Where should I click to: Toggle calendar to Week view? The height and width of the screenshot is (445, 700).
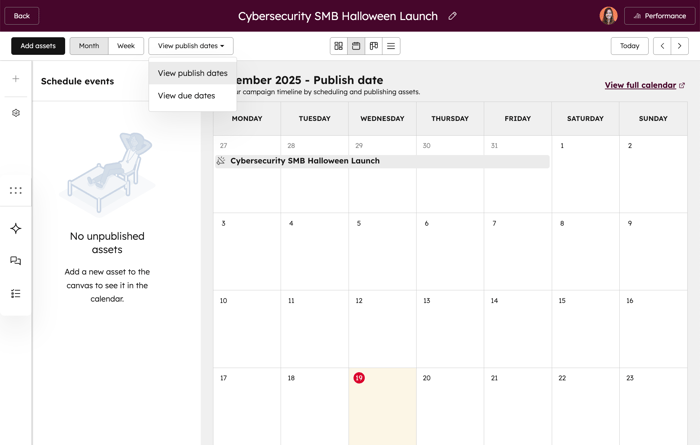[x=126, y=46]
